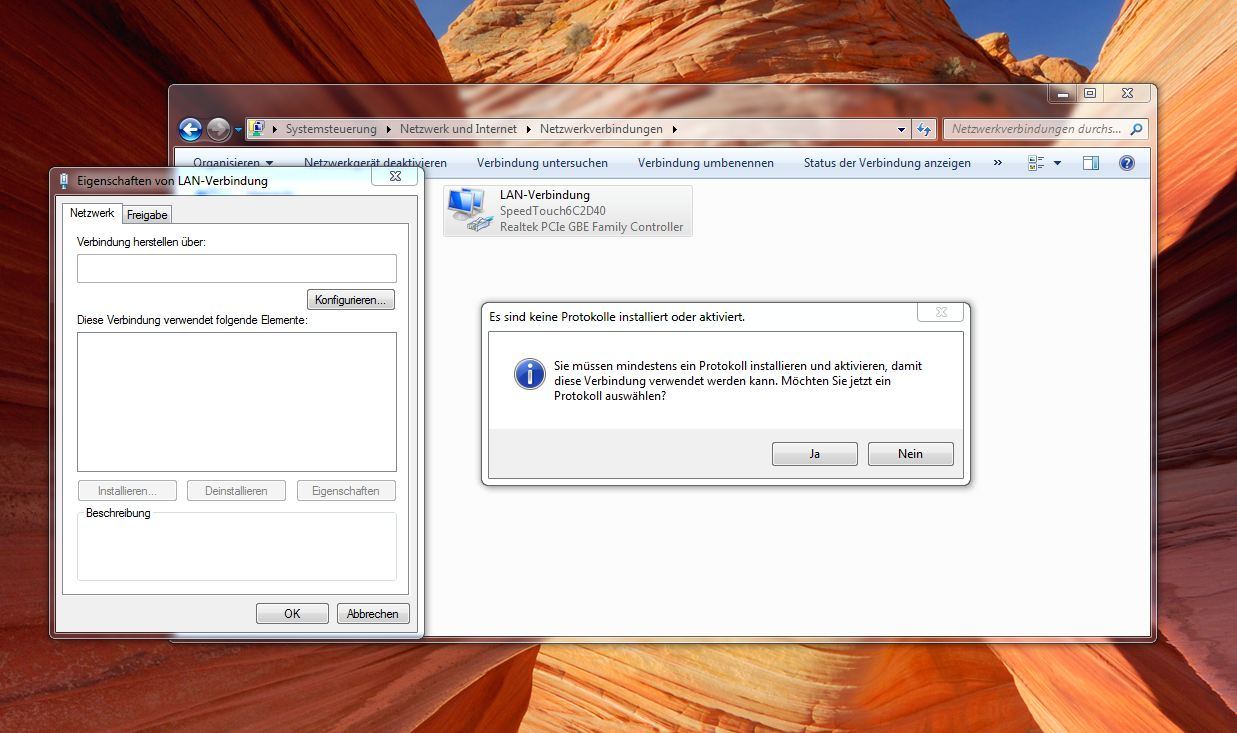Image resolution: width=1237 pixels, height=733 pixels.
Task: Click the SpeedTouch6C2D40 network name
Action: 552,211
